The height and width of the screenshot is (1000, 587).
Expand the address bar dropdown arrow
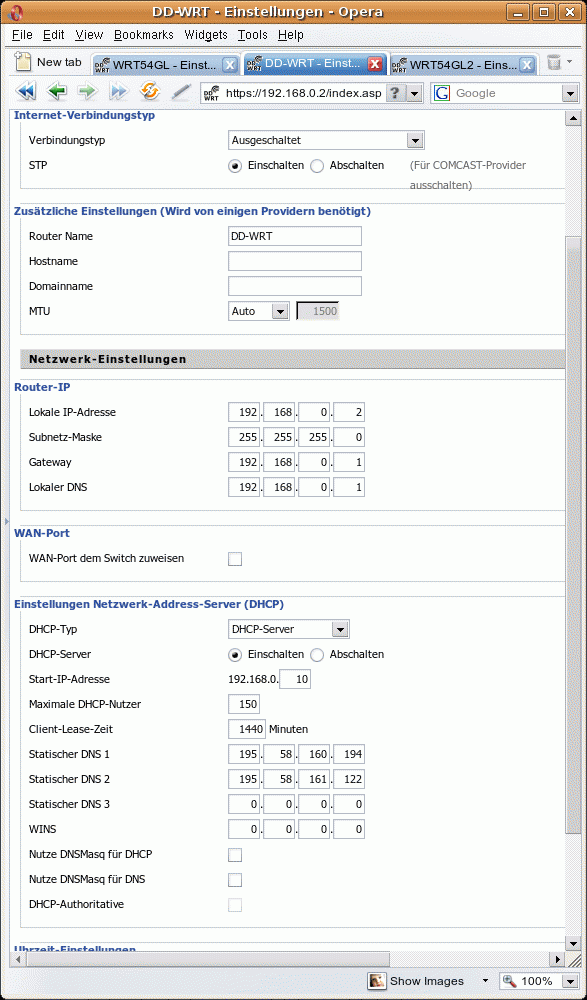pyautogui.click(x=415, y=94)
